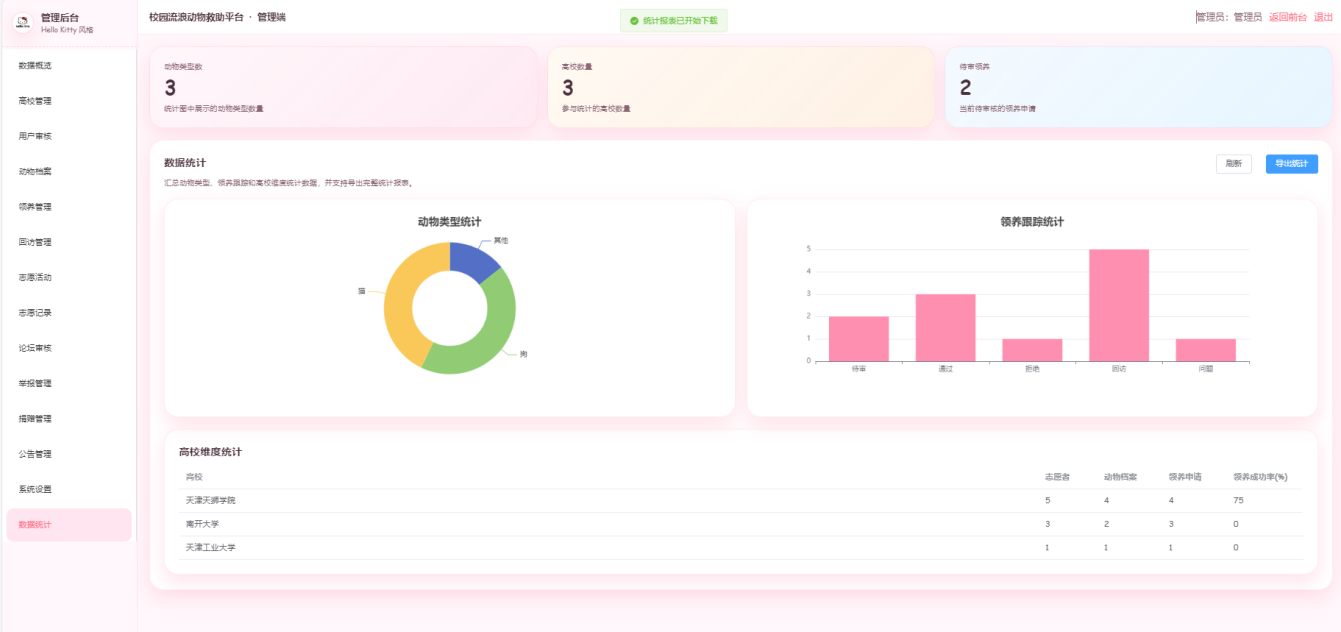Click the 领养成功率(%) column header
1341x632 pixels.
[1260, 477]
